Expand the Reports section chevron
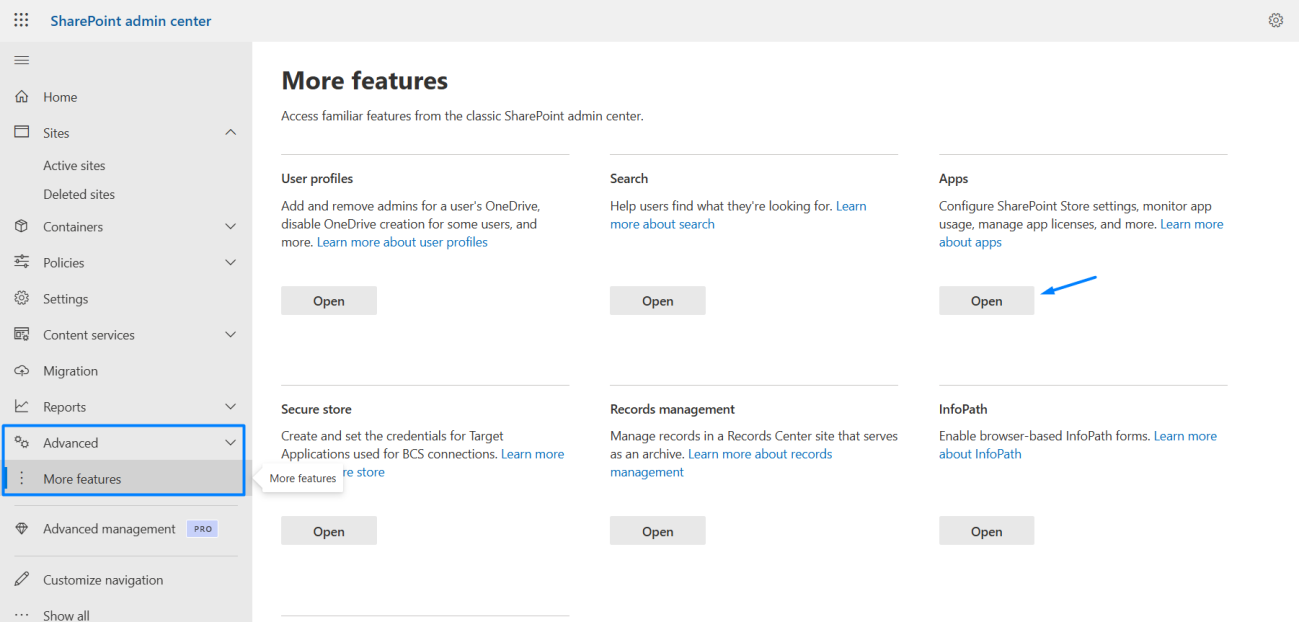 click(x=231, y=407)
